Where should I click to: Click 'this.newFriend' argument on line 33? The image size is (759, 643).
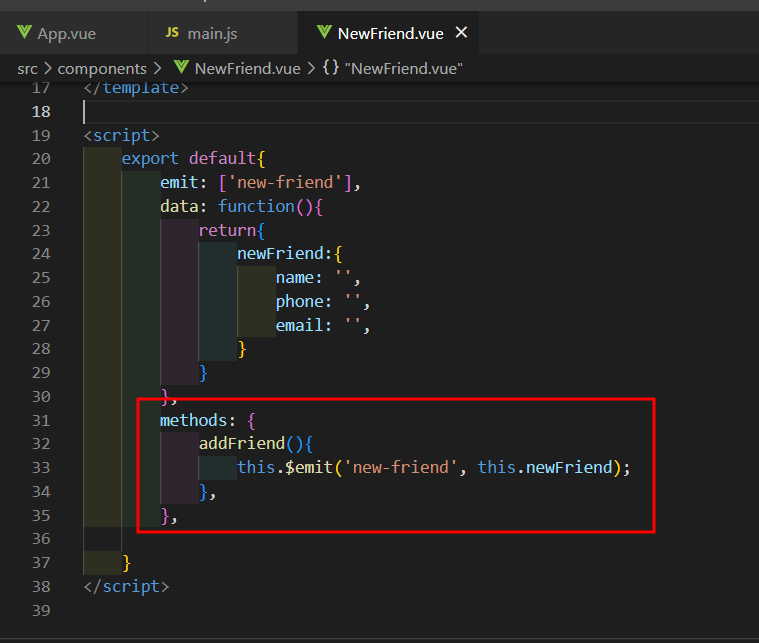click(x=545, y=468)
